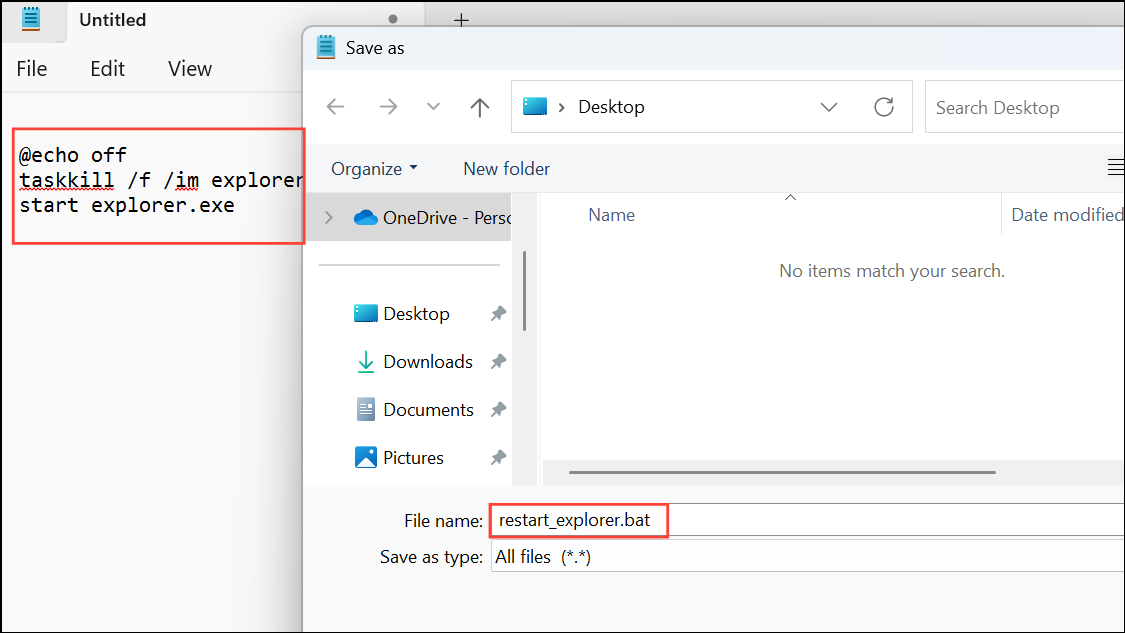1125x633 pixels.
Task: Unpin Desktop from quick access
Action: coord(498,313)
